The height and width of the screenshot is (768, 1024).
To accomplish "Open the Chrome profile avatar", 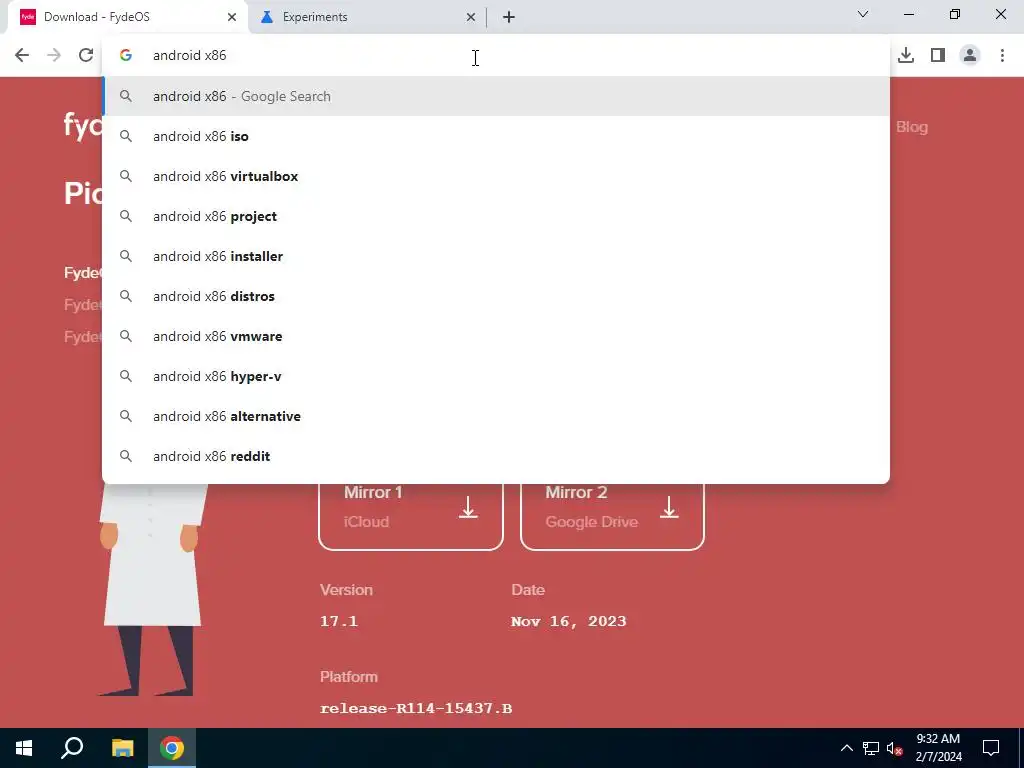I will 970,55.
